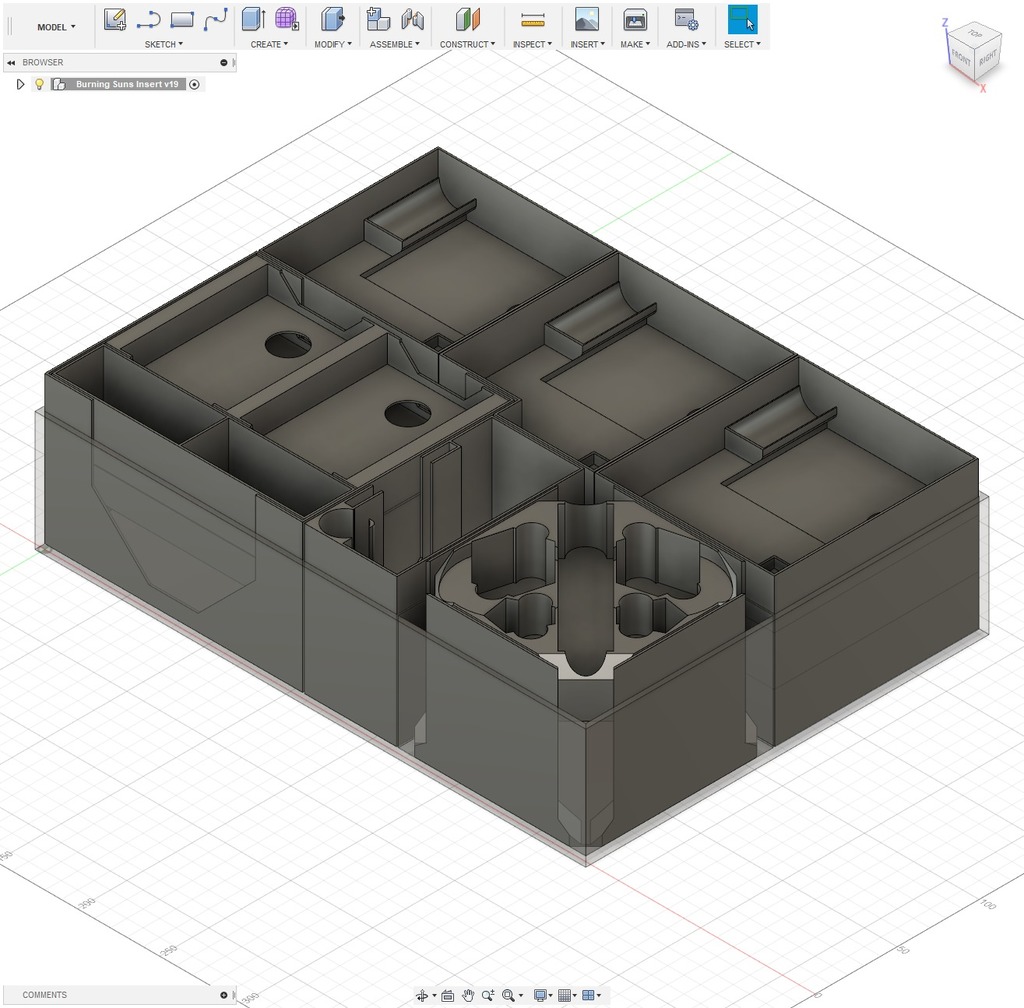Pick the Rectangle sketch tool
Screen dimensions: 1024x1008
(x=182, y=20)
